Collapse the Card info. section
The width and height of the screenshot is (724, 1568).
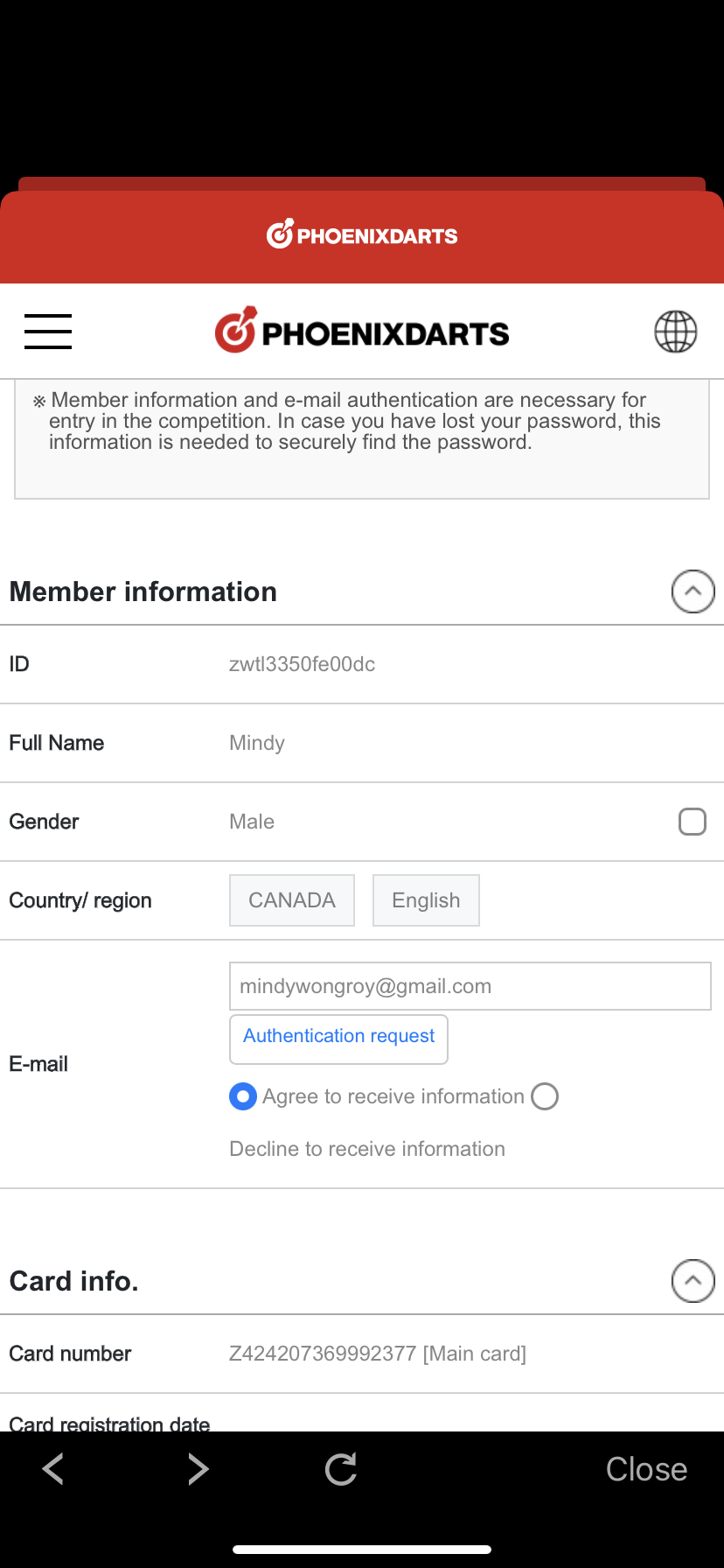693,1281
